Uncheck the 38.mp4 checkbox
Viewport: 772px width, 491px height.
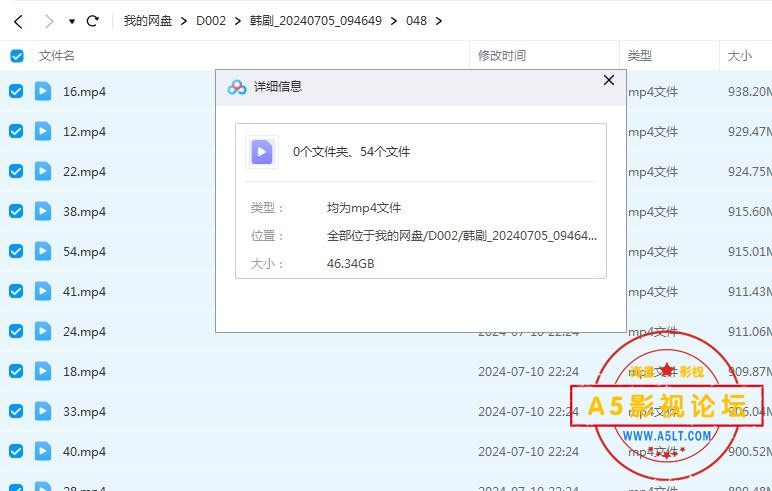pyautogui.click(x=16, y=211)
